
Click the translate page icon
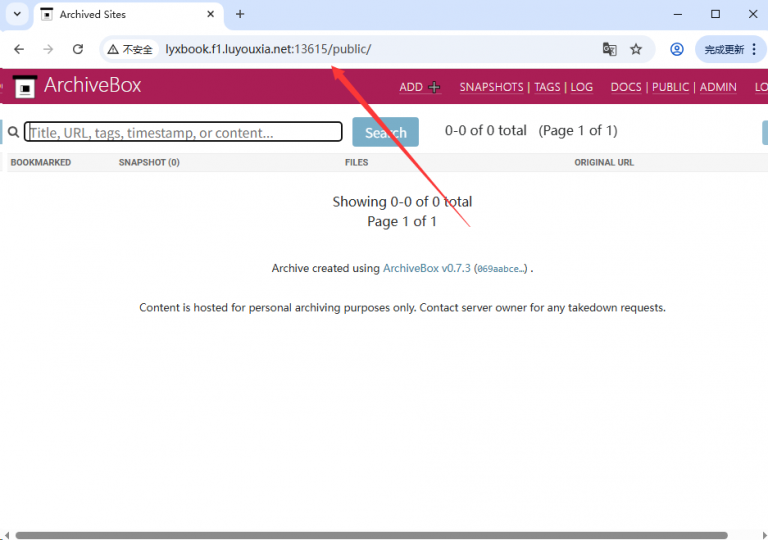609,49
